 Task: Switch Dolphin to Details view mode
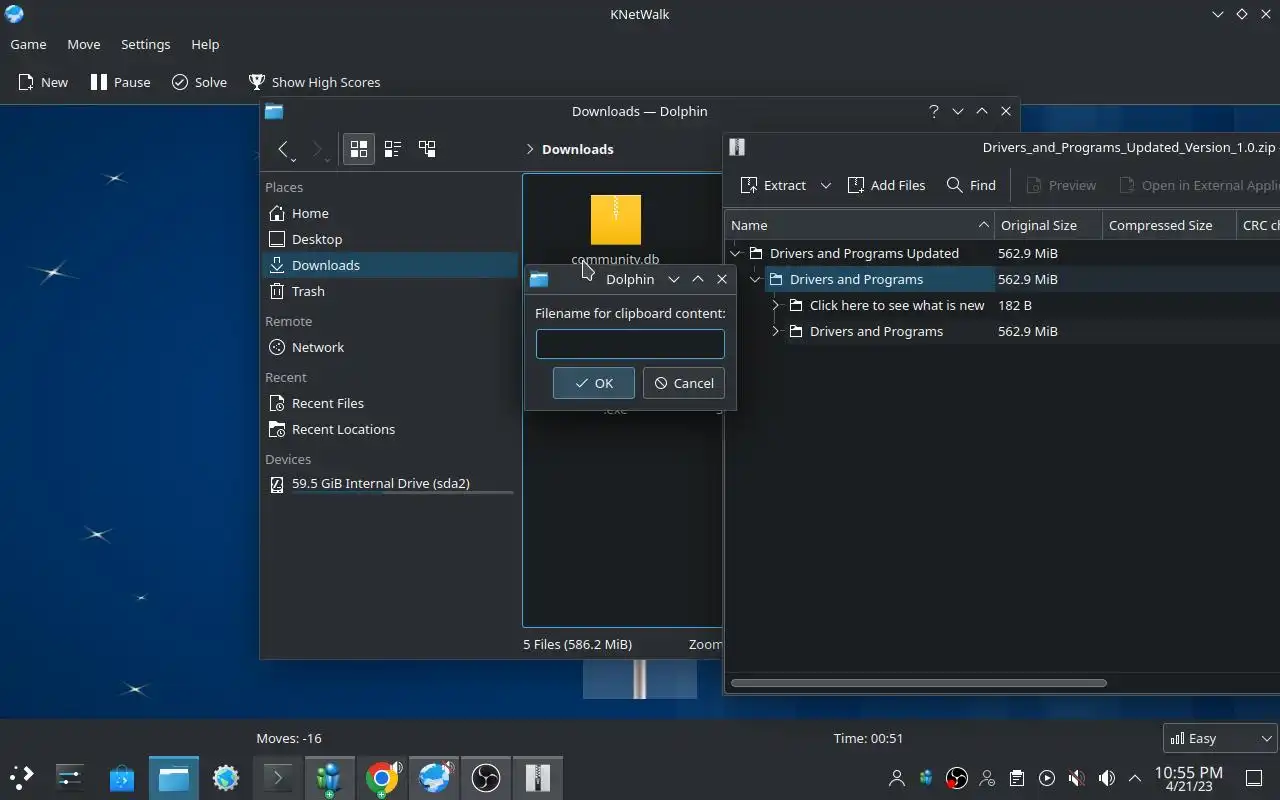click(427, 149)
